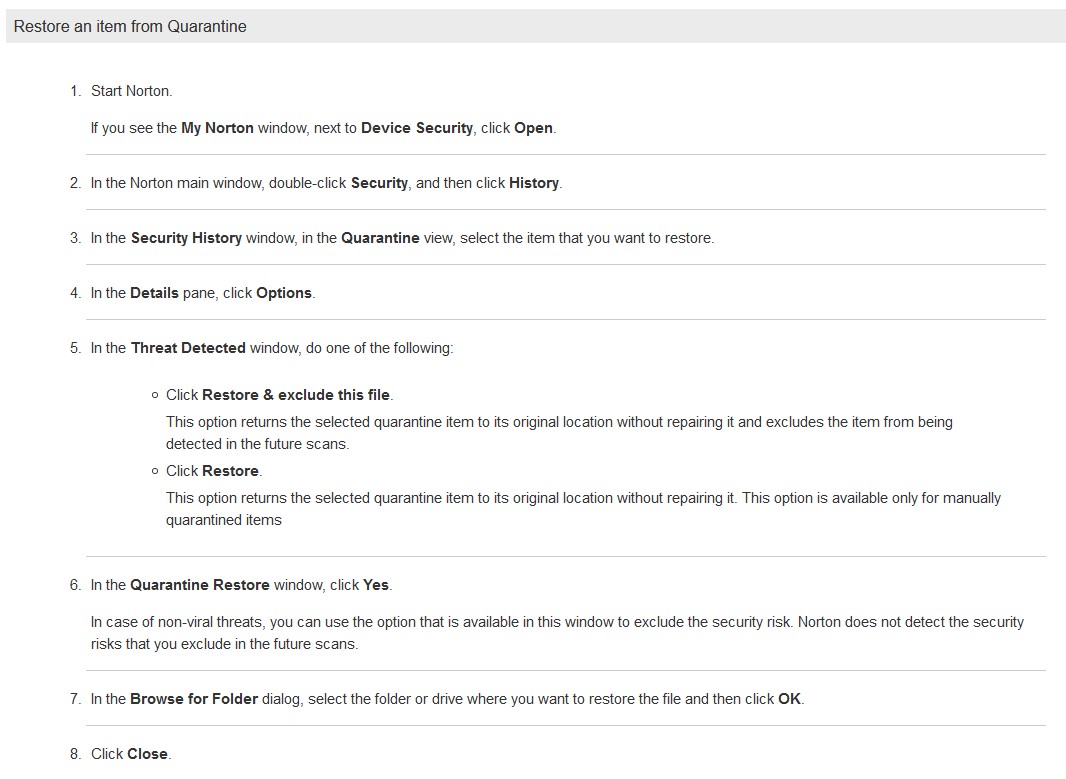1066x779 pixels.
Task: Click the bold "My Norton" text
Action: click(217, 129)
